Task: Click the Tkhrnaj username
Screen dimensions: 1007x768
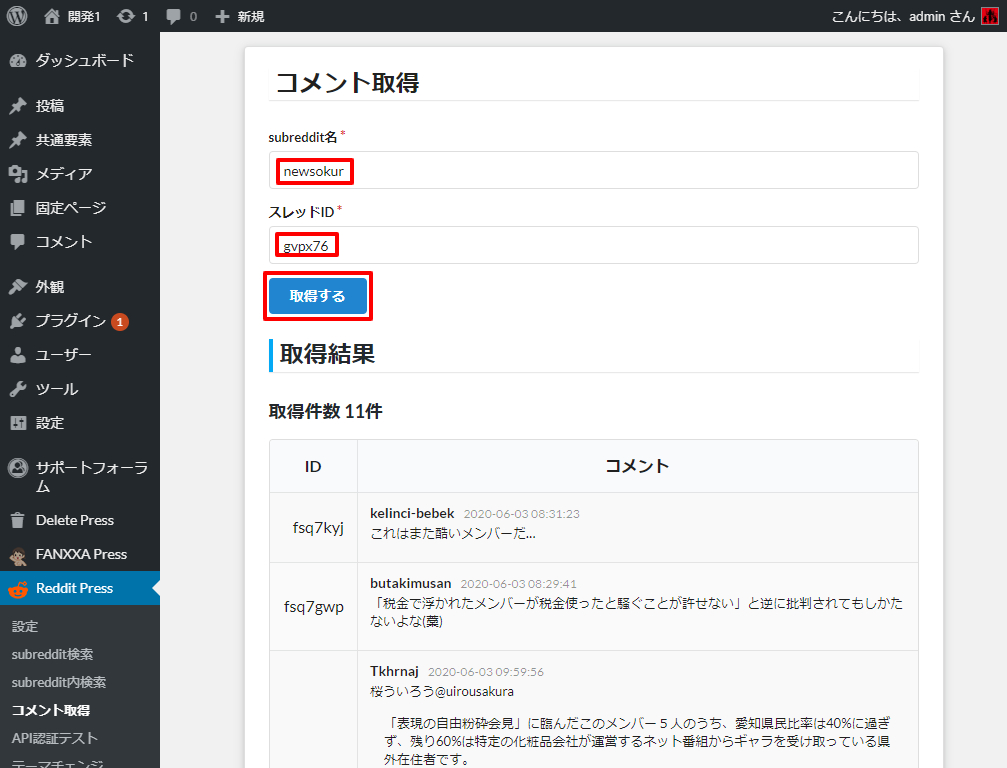Action: click(x=394, y=672)
